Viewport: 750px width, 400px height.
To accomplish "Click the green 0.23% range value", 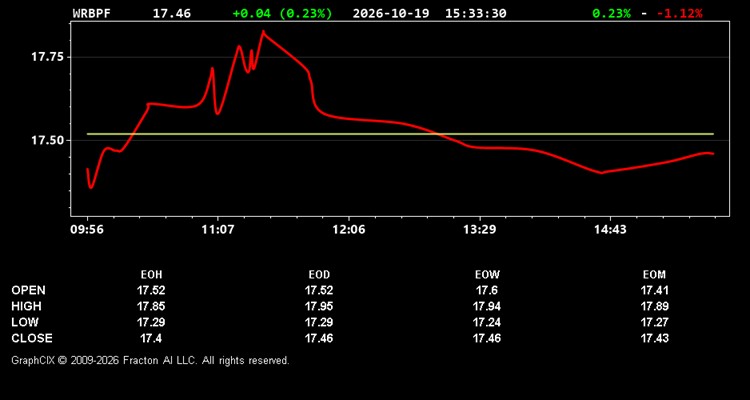I will point(611,13).
